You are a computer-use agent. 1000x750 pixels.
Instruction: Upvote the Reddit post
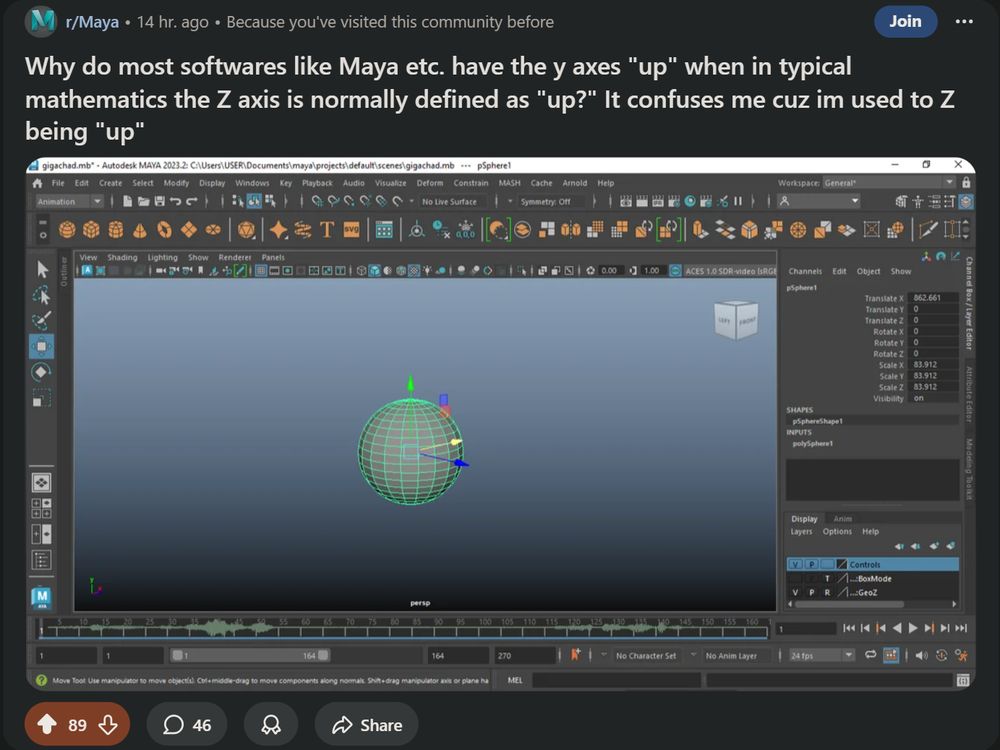click(47, 724)
